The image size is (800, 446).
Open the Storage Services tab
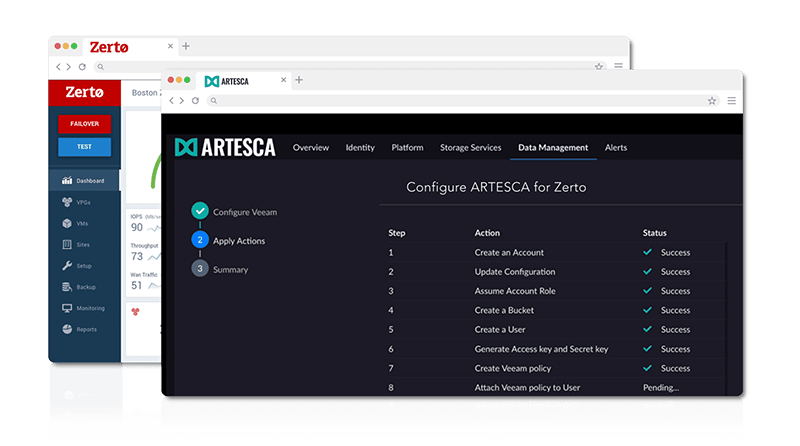point(470,147)
